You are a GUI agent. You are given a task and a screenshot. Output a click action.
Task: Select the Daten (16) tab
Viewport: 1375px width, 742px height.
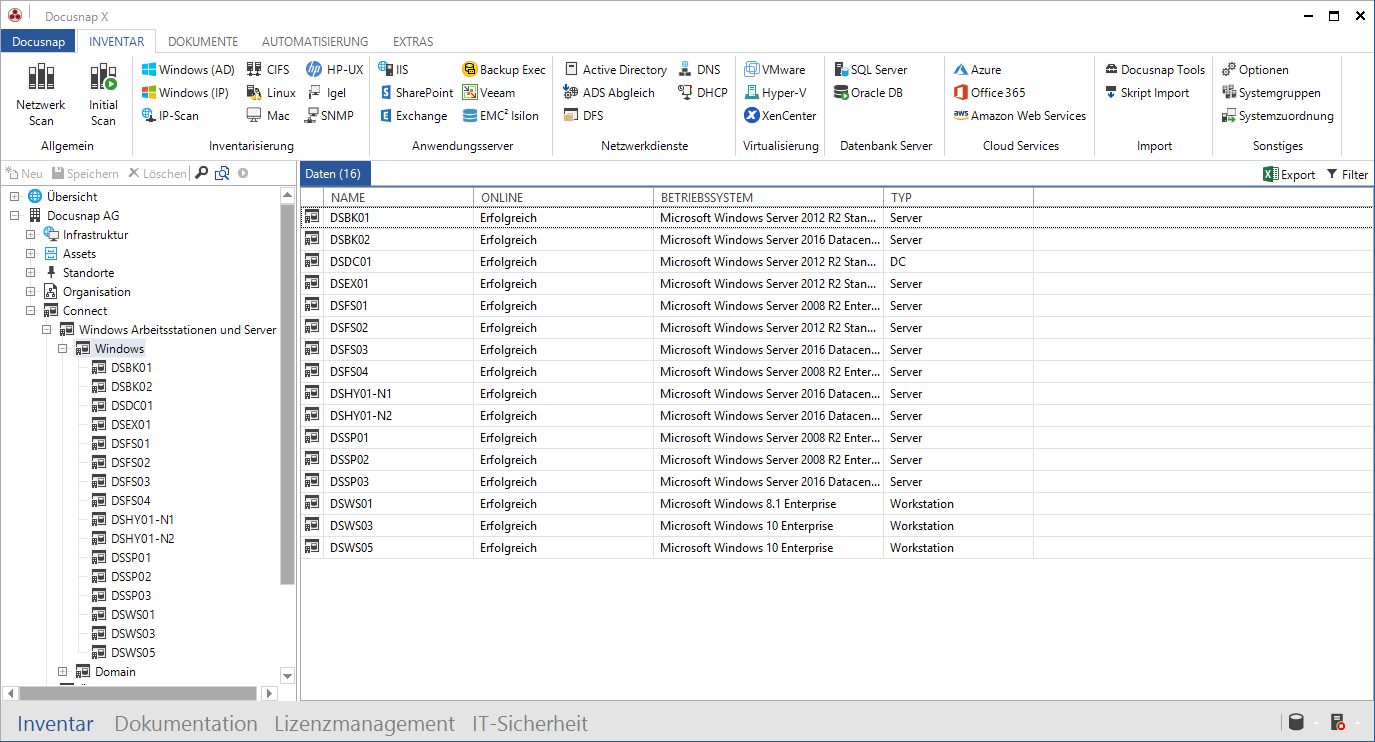(x=335, y=174)
